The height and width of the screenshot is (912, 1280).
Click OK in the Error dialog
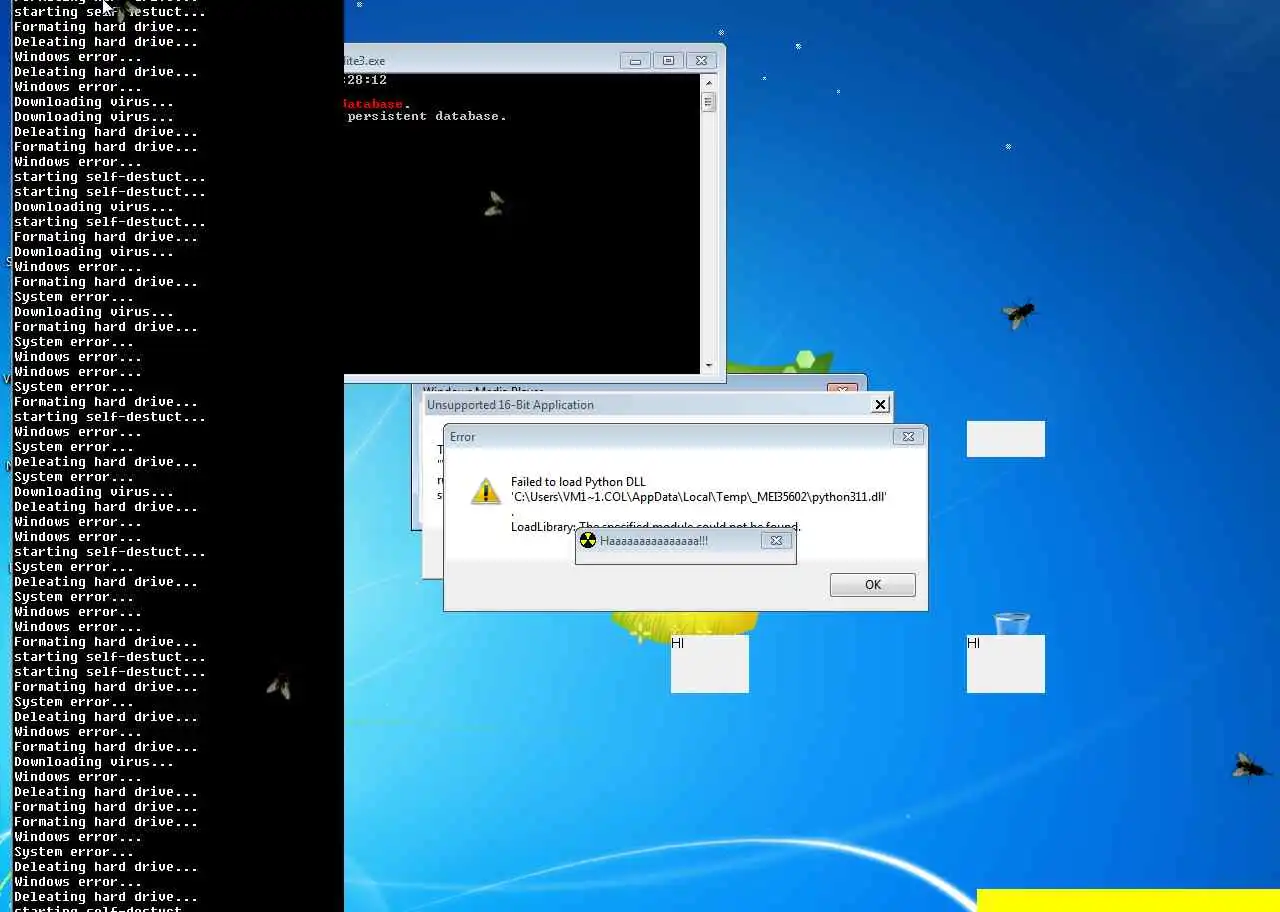[x=872, y=585]
